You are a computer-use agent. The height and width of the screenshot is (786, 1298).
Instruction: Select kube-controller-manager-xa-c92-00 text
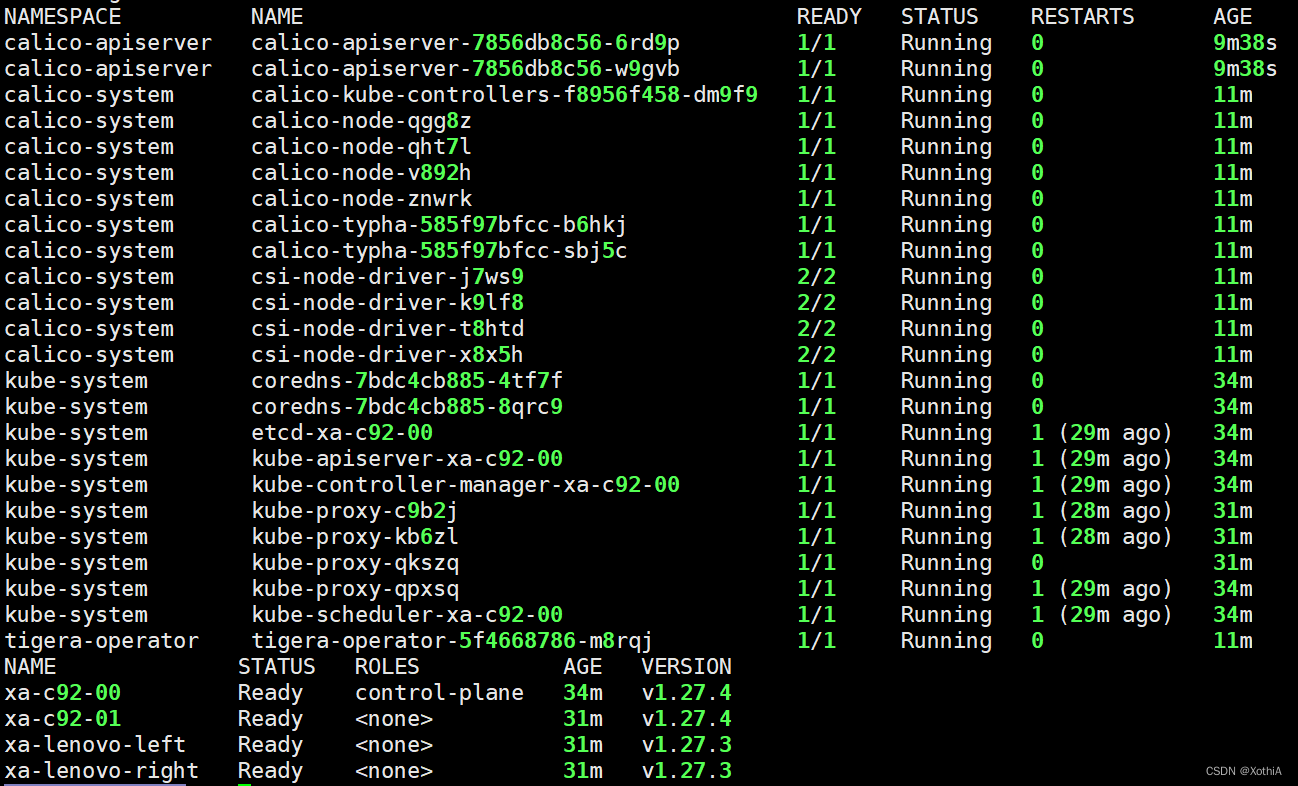[465, 485]
